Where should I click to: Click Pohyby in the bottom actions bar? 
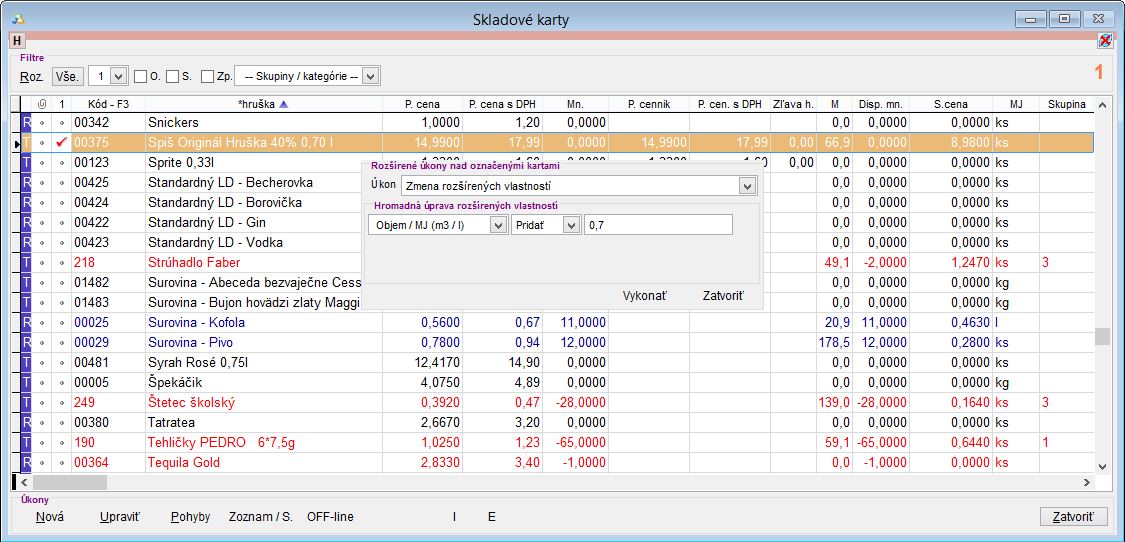click(x=190, y=517)
